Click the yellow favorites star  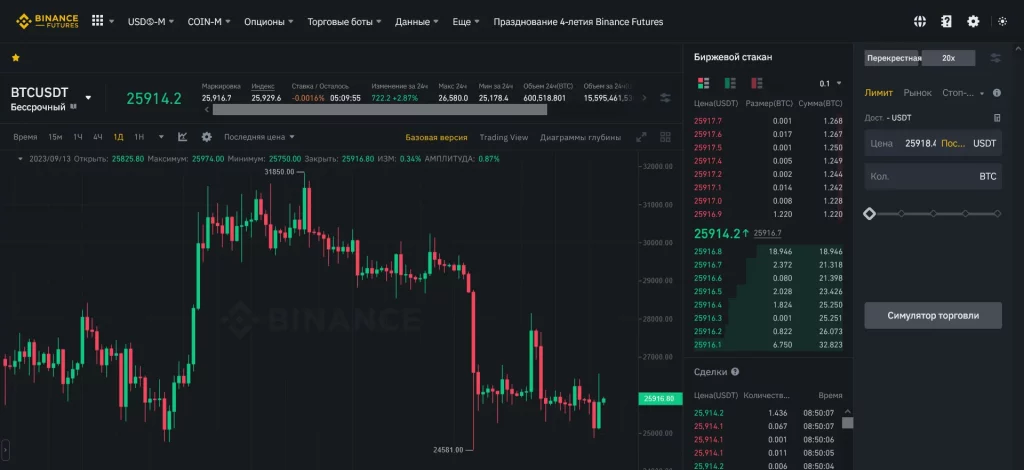[16, 57]
